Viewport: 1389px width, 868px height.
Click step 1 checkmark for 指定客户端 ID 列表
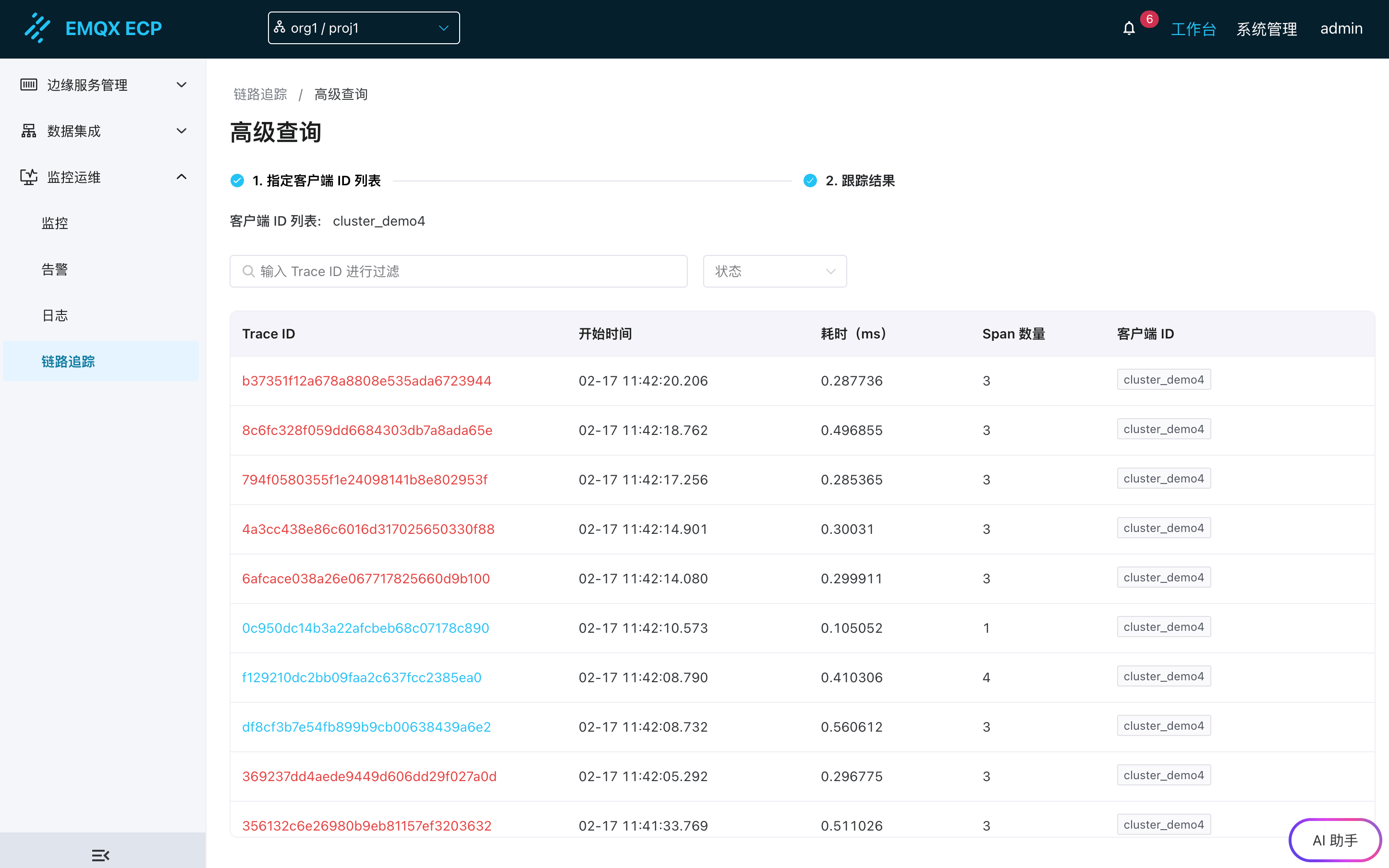coord(237,181)
